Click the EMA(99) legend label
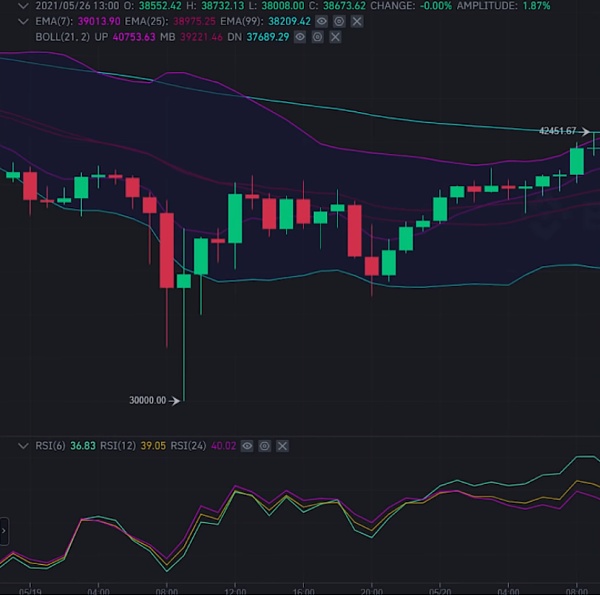600x596 pixels. pyautogui.click(x=243, y=21)
